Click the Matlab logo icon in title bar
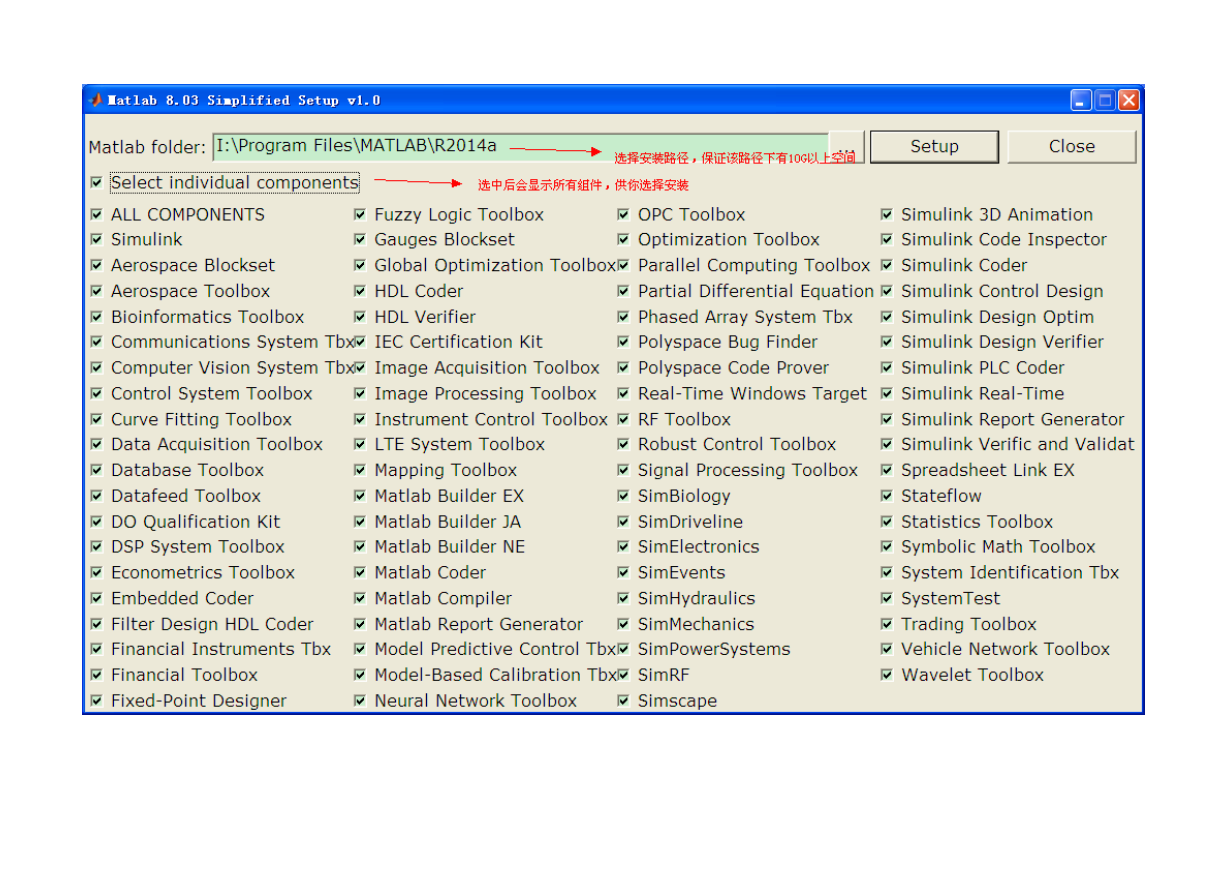Viewport: 1228px width, 869px height. pyautogui.click(x=95, y=100)
